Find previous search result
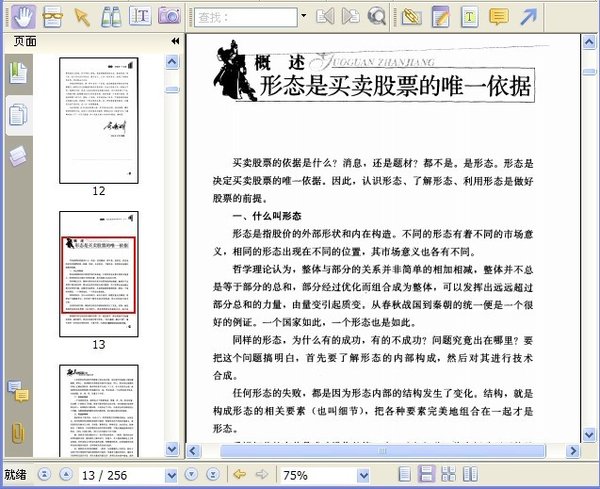The height and width of the screenshot is (489, 600). point(325,16)
